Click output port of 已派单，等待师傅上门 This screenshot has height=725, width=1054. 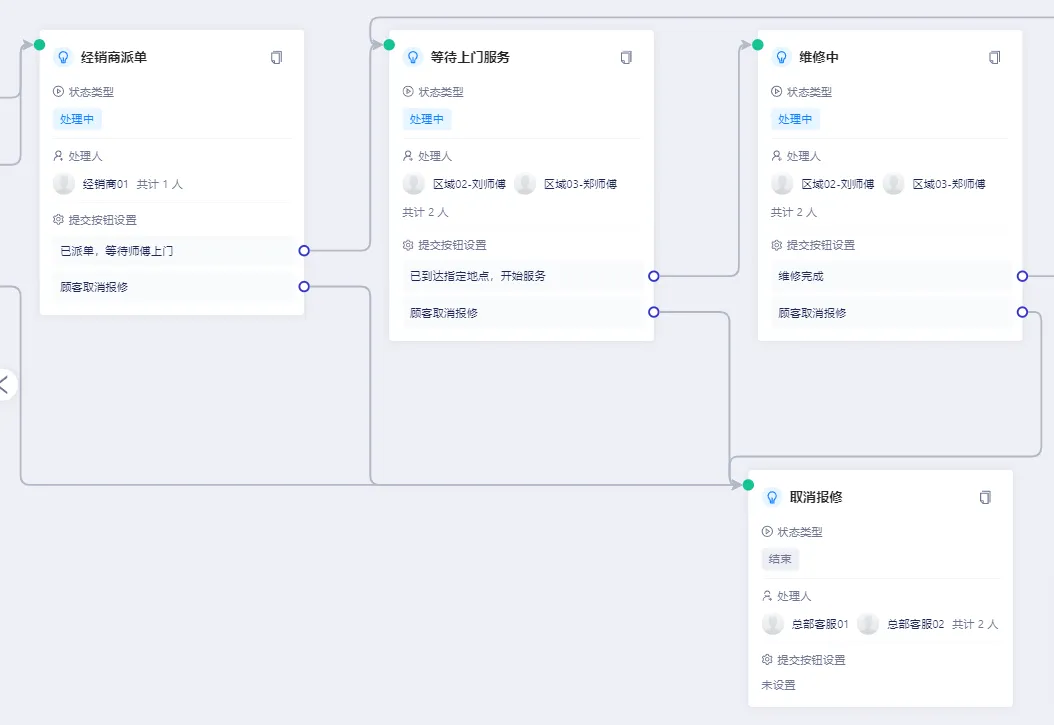(x=304, y=251)
